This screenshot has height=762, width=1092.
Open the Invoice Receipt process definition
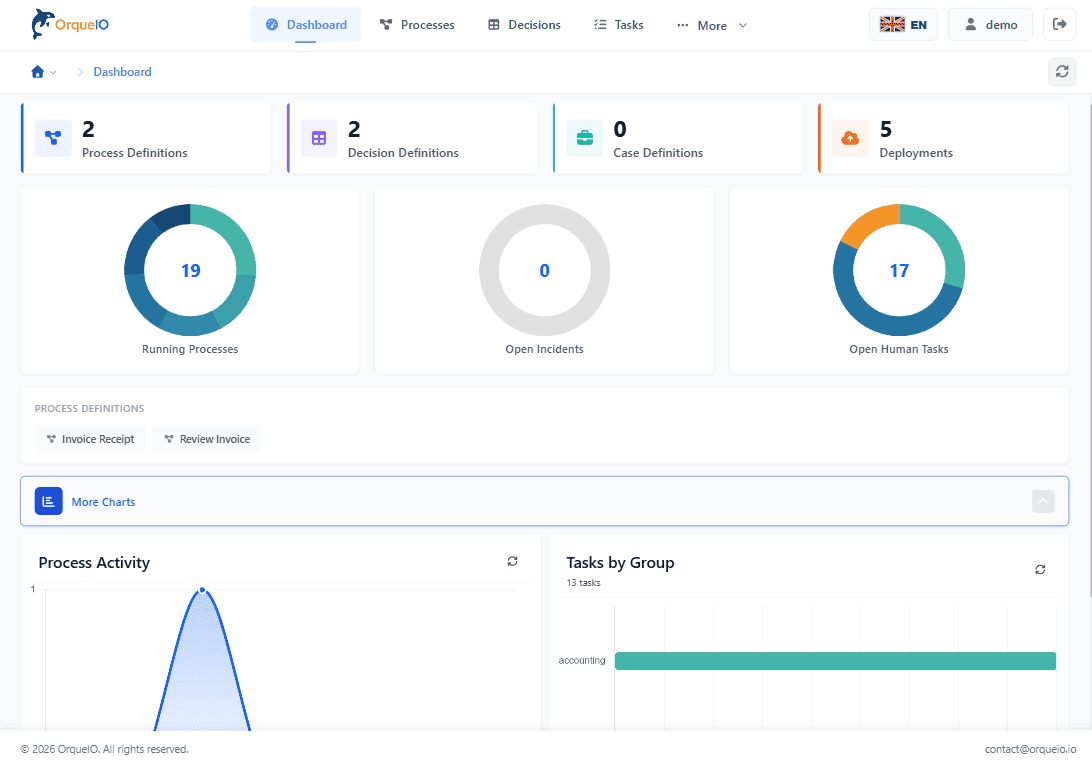click(90, 439)
